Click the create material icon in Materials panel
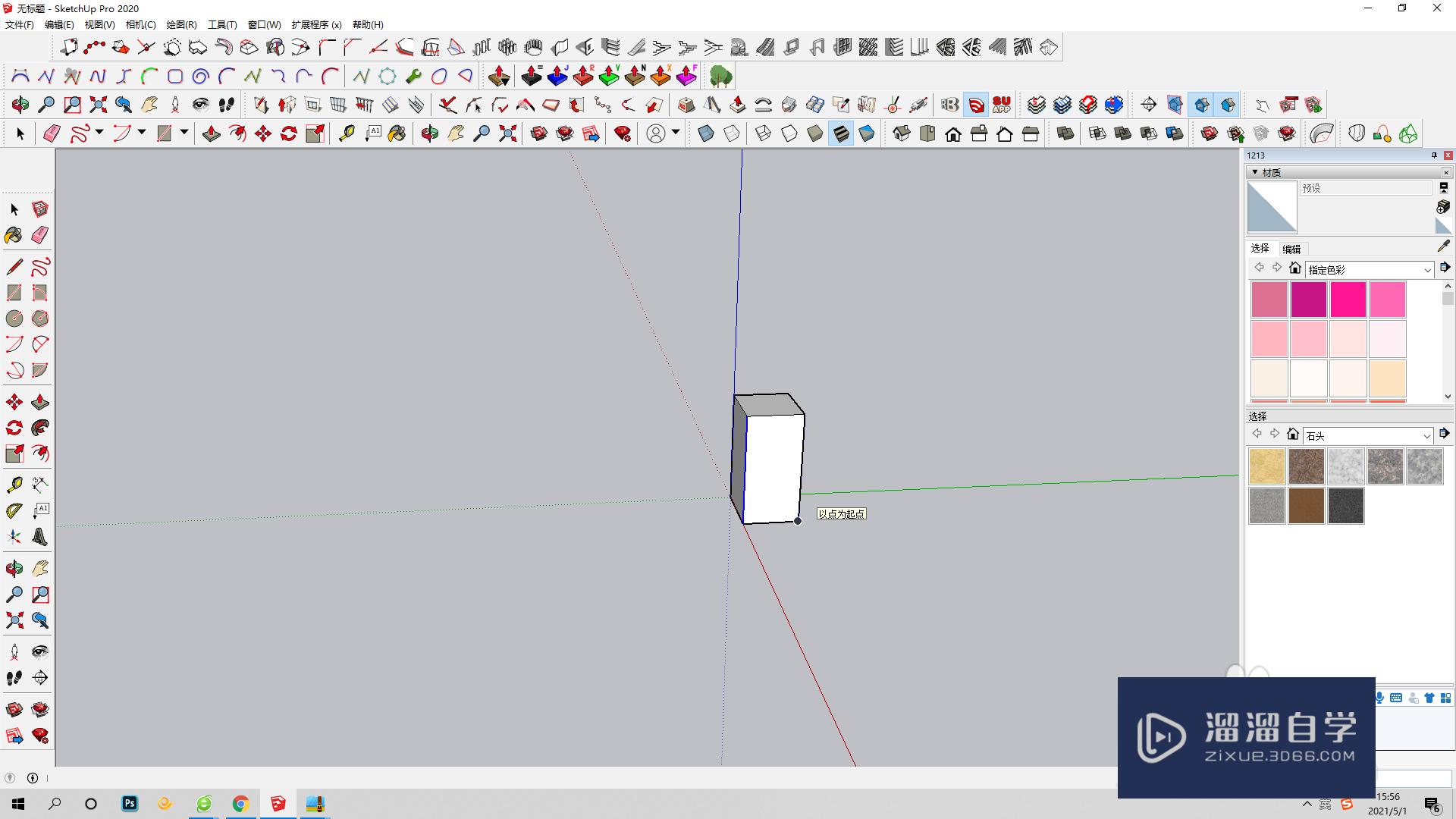The height and width of the screenshot is (819, 1456). click(1443, 207)
